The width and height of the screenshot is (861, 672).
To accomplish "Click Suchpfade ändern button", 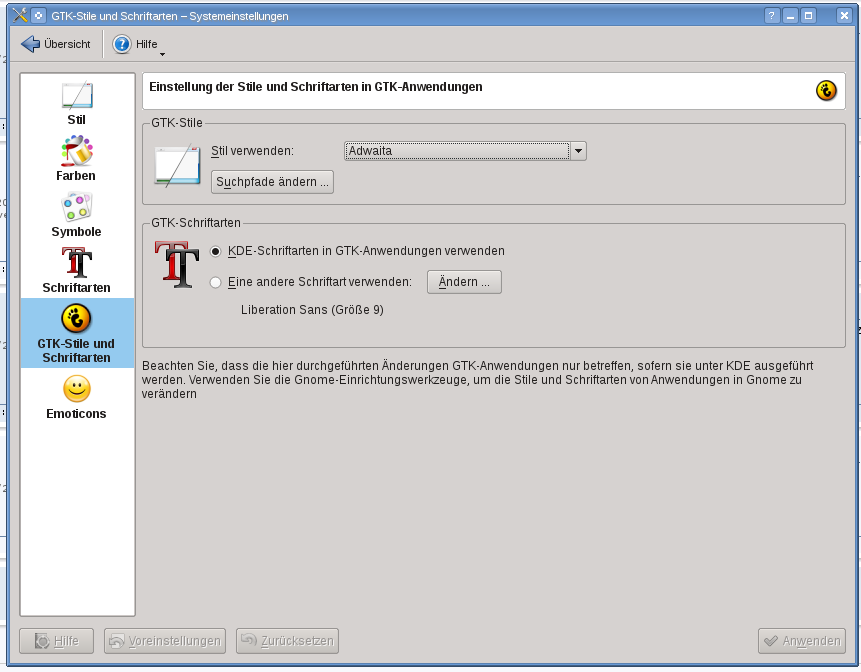I will (x=273, y=182).
